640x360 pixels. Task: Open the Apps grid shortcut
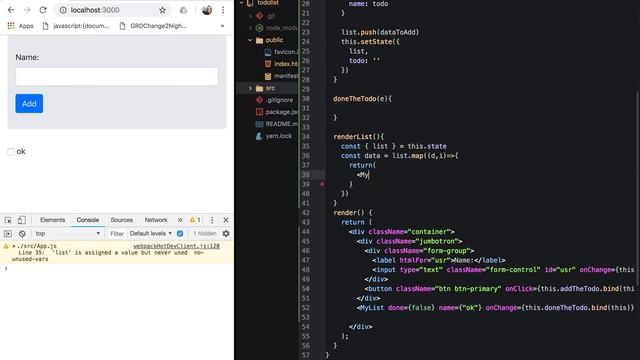[x=20, y=26]
